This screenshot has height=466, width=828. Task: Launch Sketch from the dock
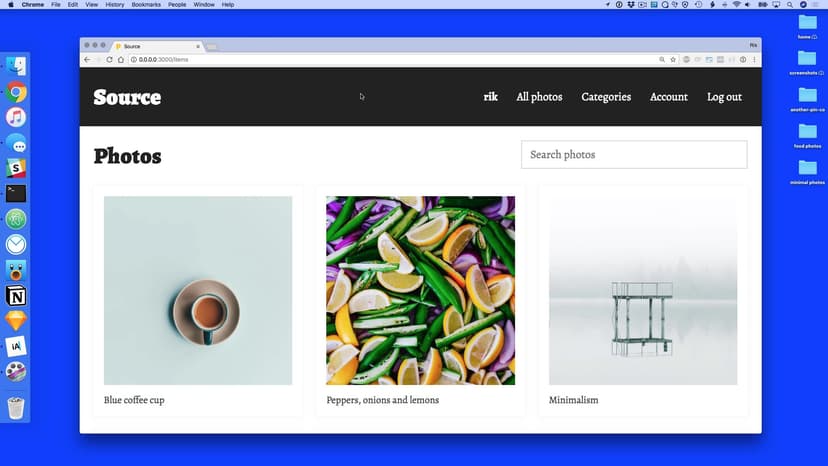click(16, 321)
